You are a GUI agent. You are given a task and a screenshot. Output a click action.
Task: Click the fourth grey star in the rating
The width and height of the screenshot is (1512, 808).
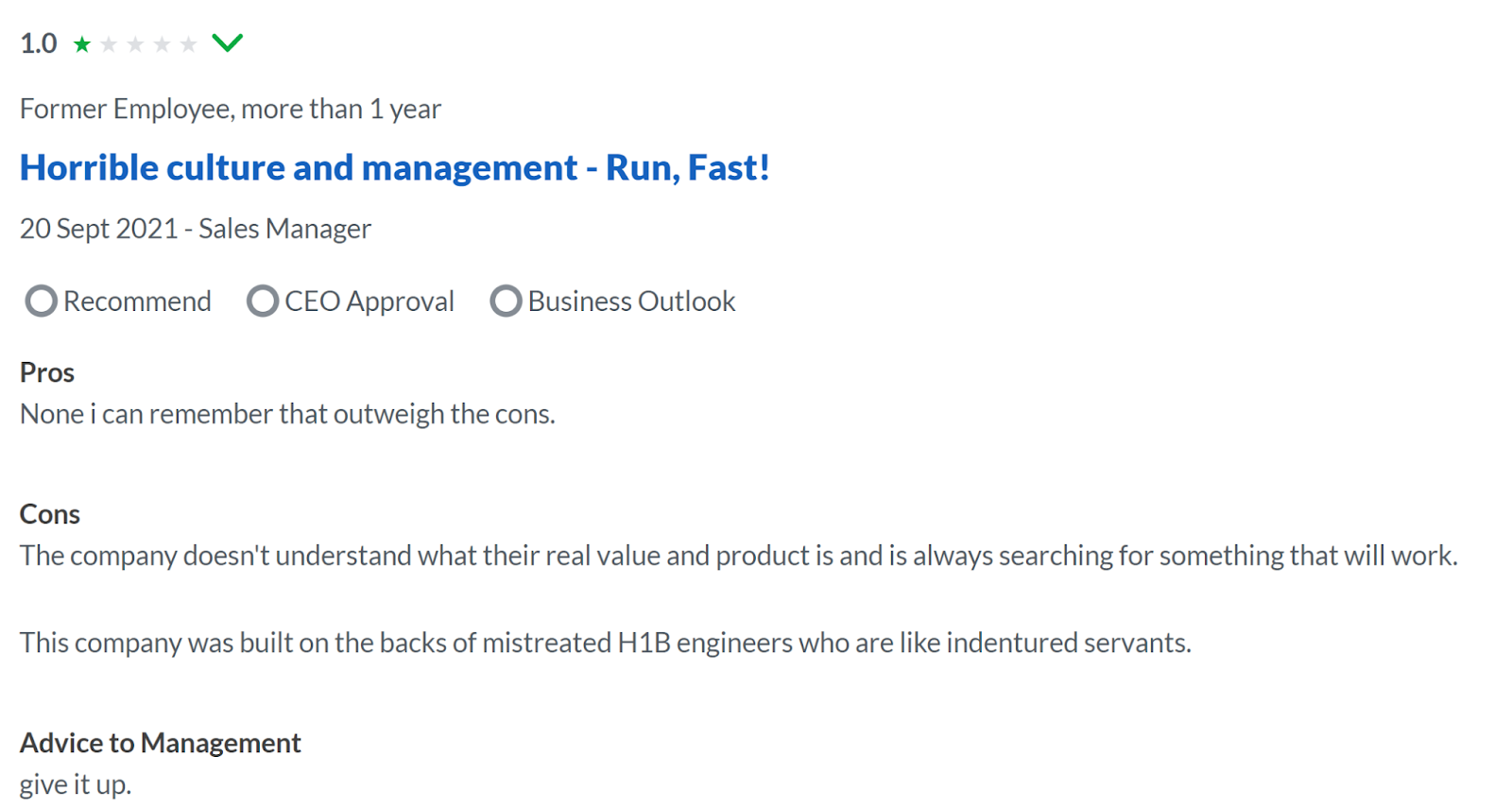pyautogui.click(x=162, y=43)
